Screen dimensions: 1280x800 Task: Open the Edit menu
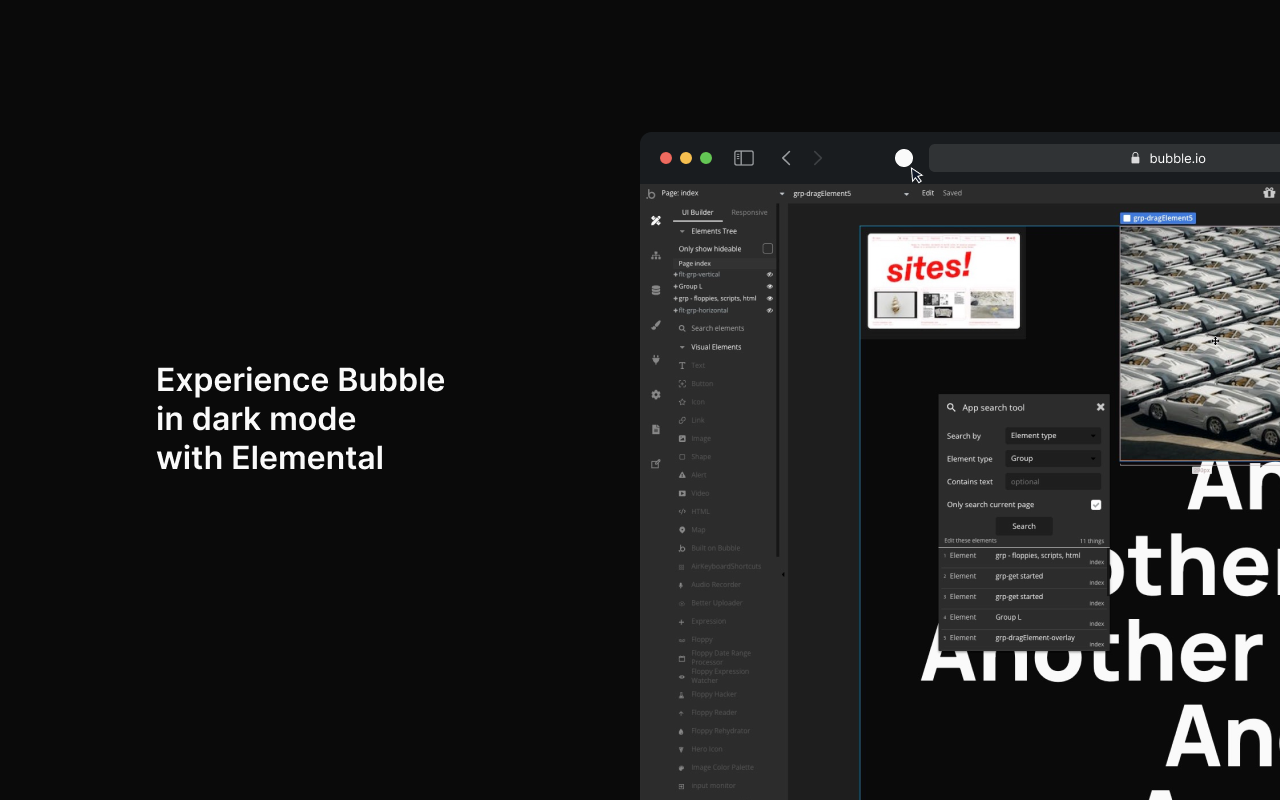928,193
